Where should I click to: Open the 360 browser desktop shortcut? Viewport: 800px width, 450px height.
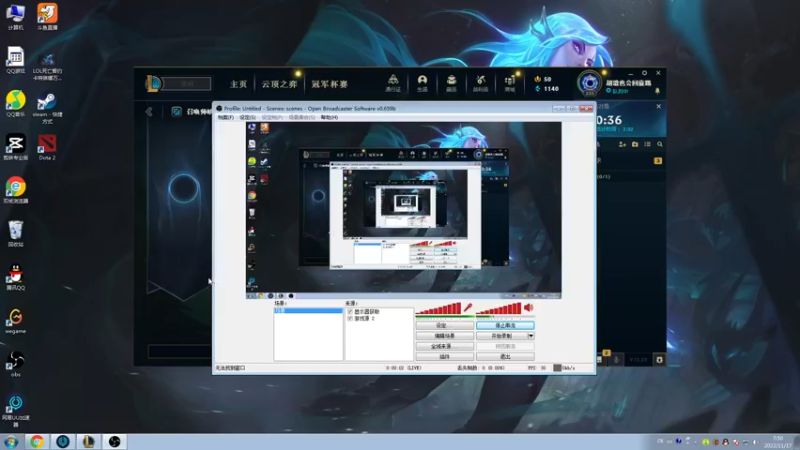pos(15,190)
